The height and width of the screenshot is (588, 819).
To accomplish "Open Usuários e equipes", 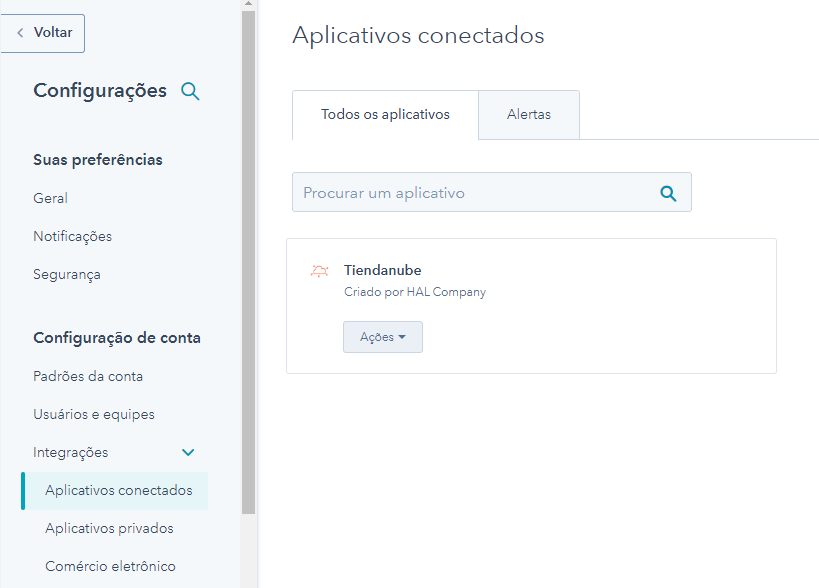I will (94, 415).
